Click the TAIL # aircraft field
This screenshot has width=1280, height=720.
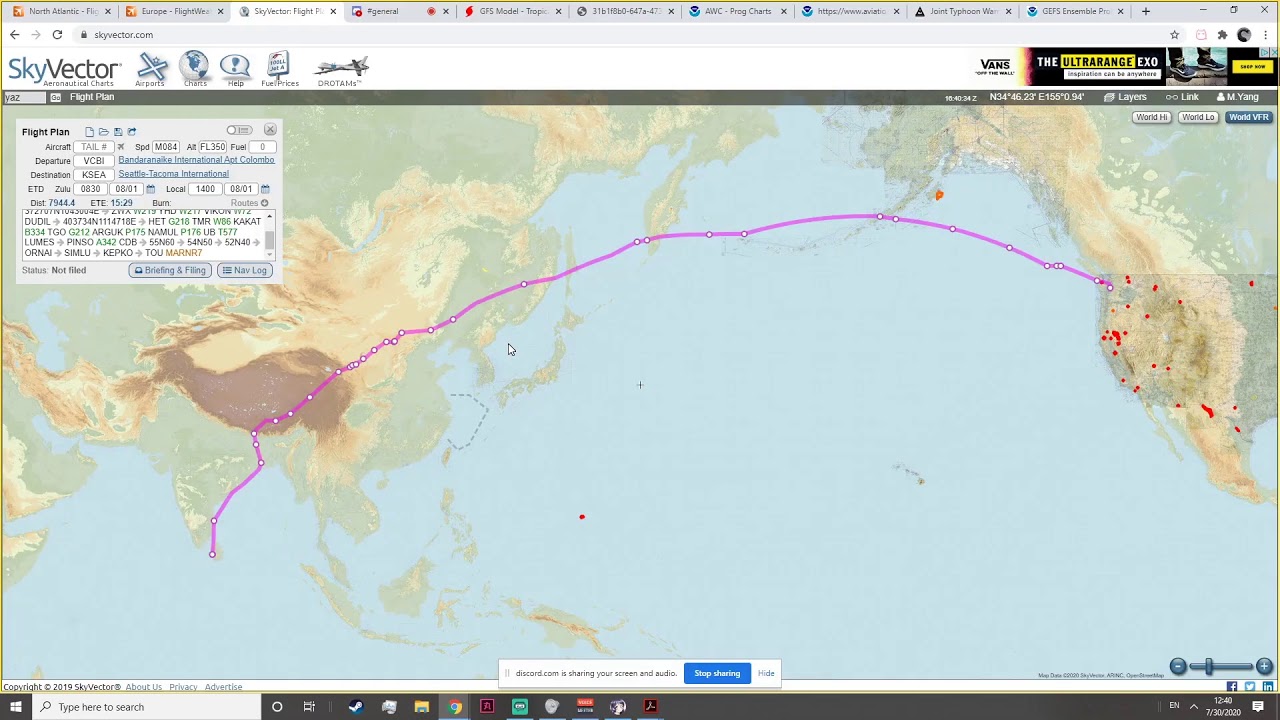[x=94, y=147]
